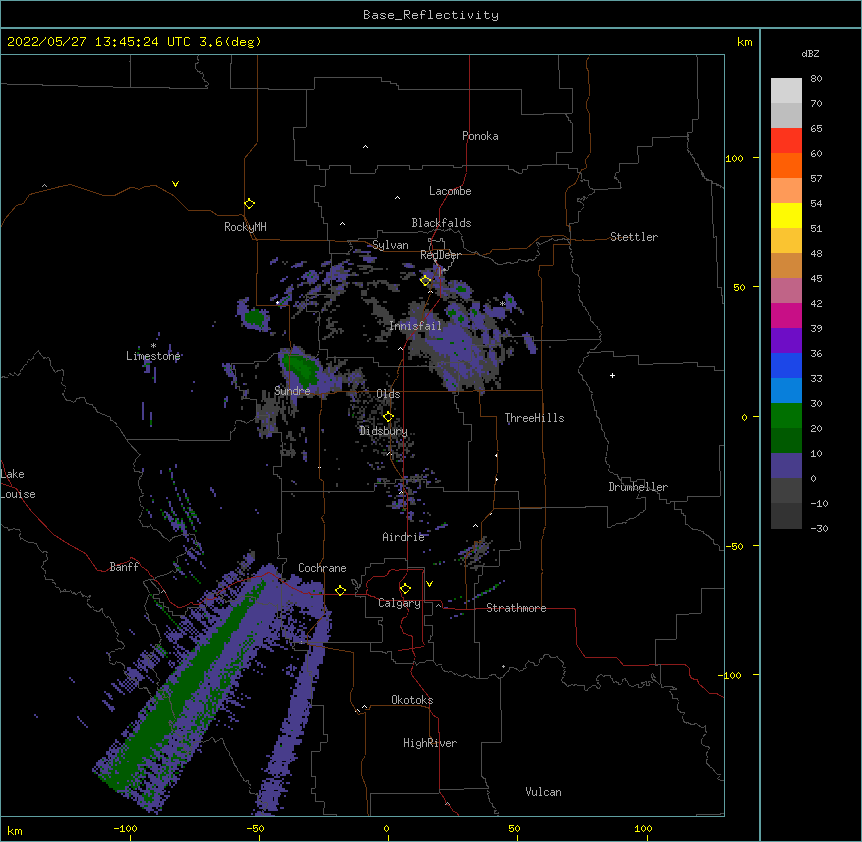Click the yellow diamond marker above Calgary label
862x842 pixels.
point(405,589)
